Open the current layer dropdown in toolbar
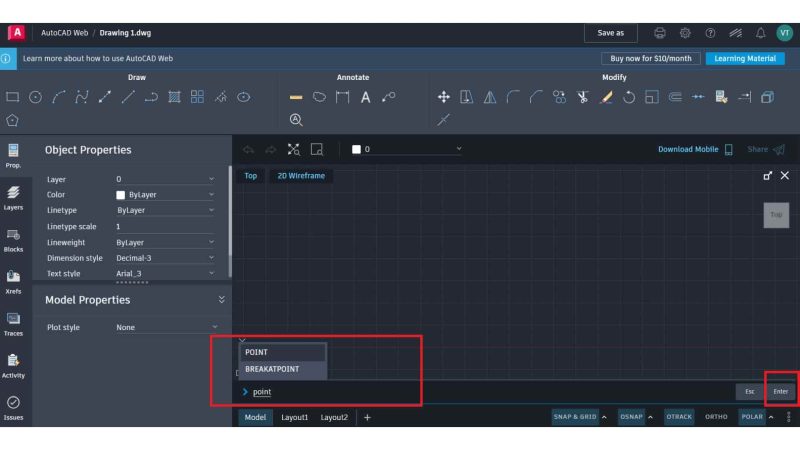Image resolution: width=800 pixels, height=450 pixels. (407, 149)
